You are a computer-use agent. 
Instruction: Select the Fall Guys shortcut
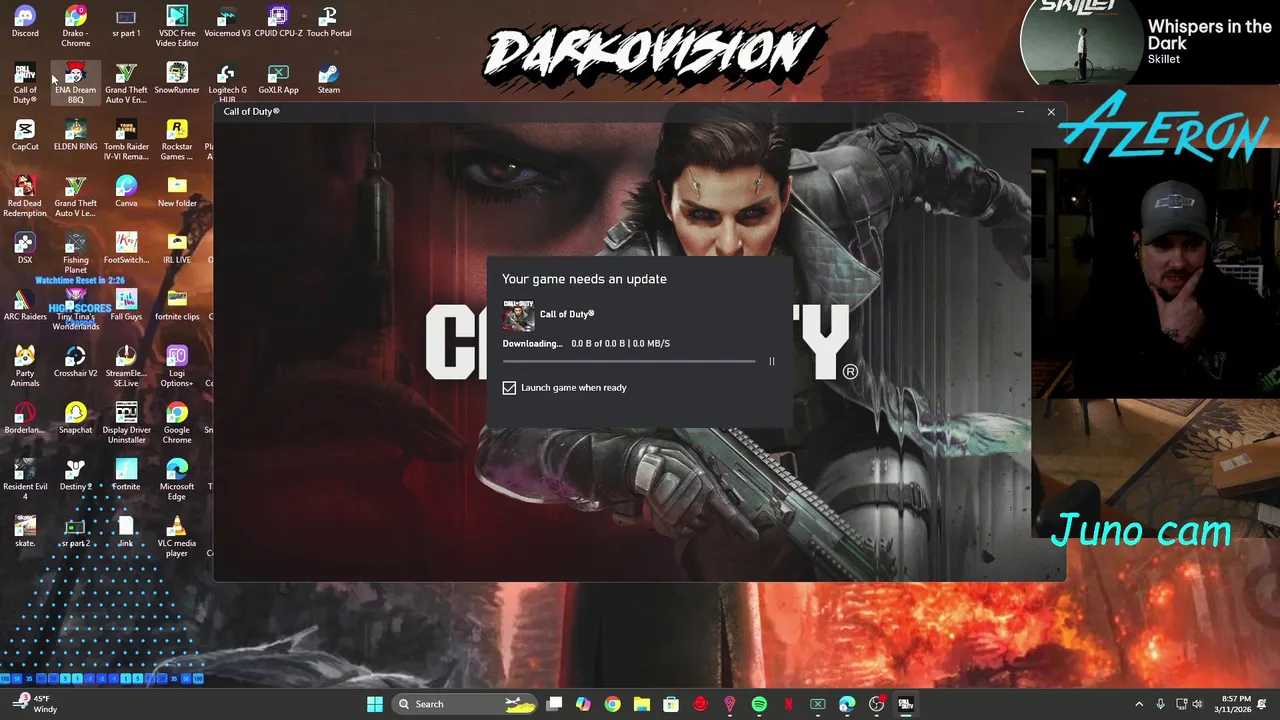[126, 305]
